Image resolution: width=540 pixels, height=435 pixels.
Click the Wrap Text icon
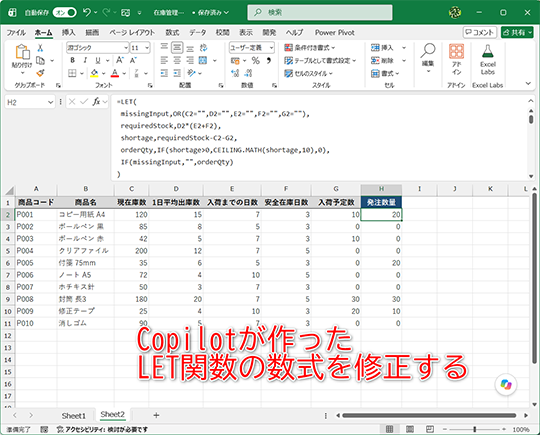pos(203,48)
